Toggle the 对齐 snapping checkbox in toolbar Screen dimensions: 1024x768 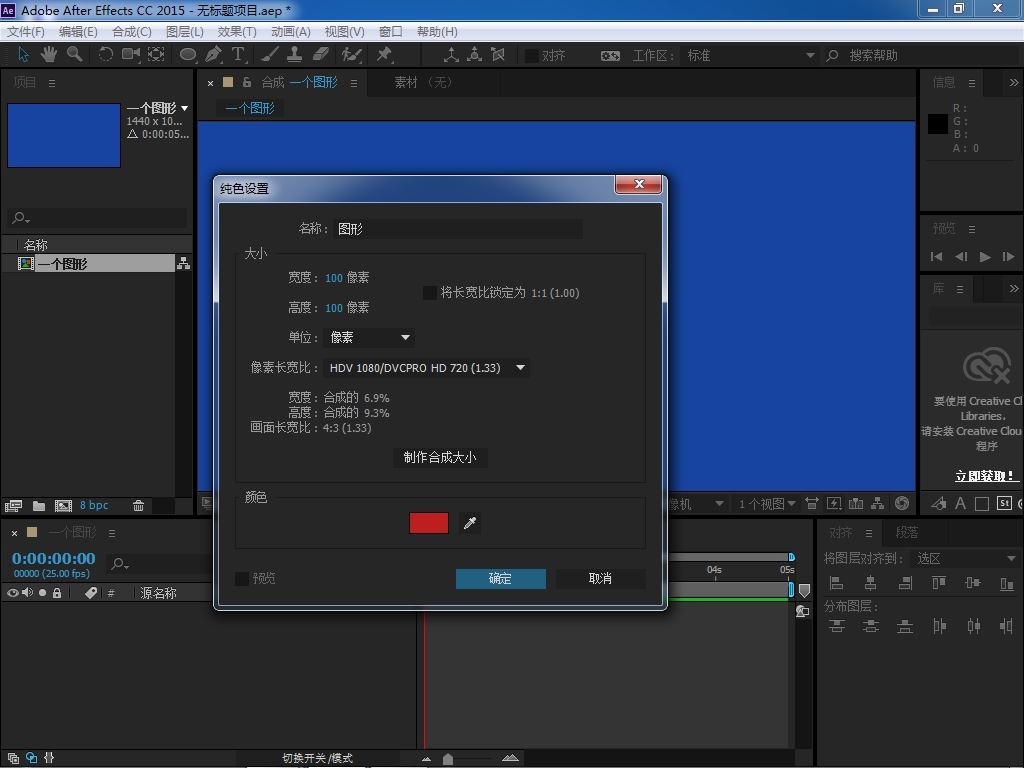pos(532,56)
